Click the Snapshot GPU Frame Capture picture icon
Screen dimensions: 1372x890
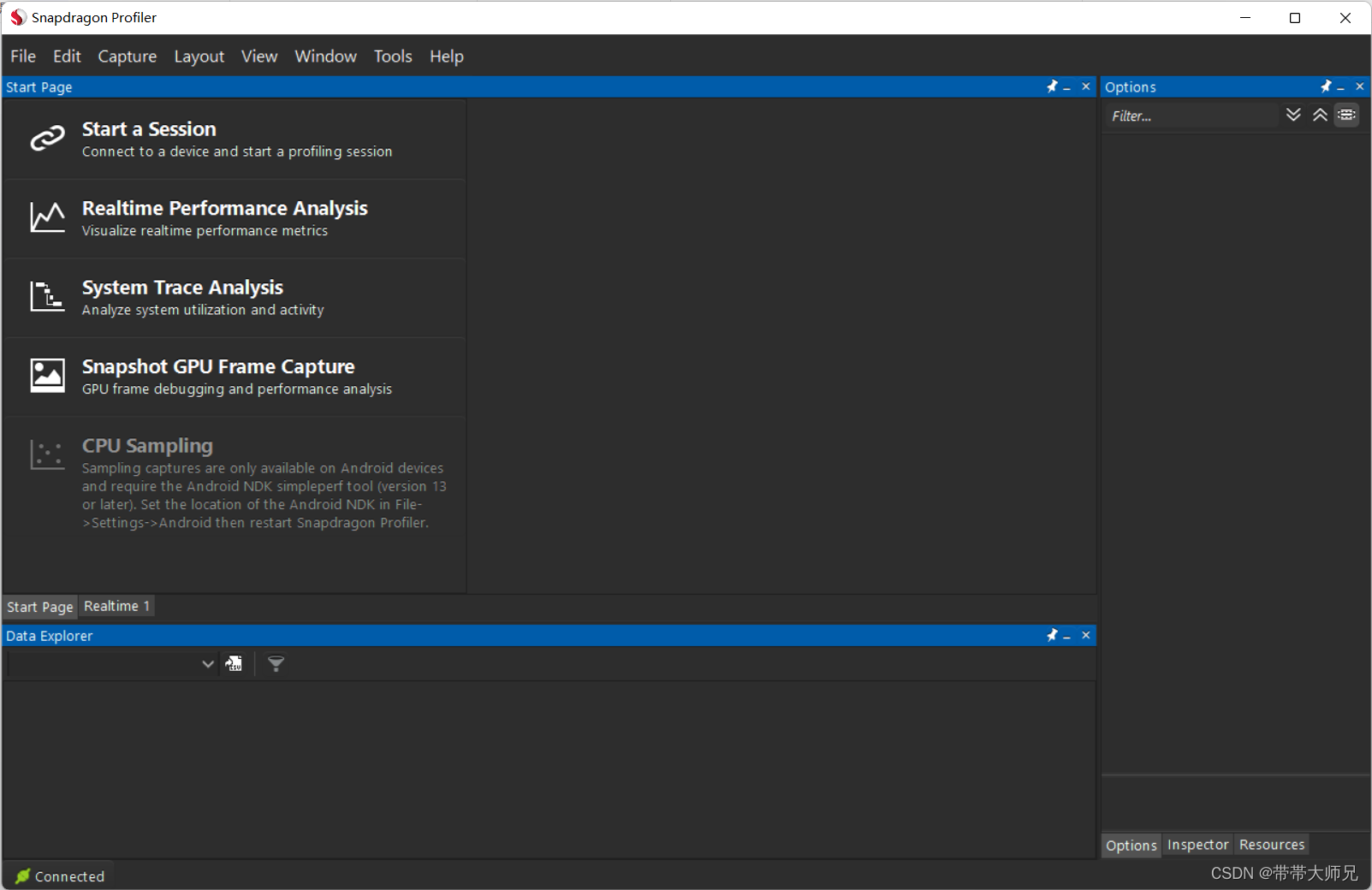(x=47, y=376)
